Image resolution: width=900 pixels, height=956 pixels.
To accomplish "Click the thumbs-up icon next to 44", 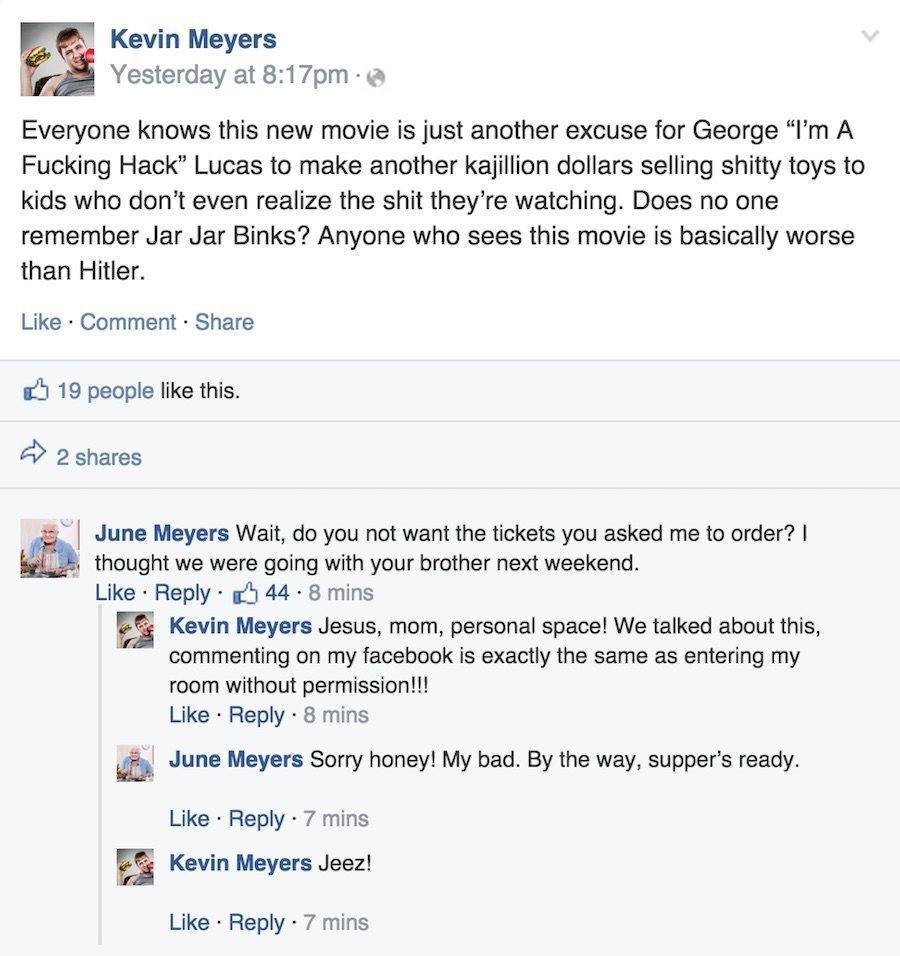I will click(x=244, y=592).
